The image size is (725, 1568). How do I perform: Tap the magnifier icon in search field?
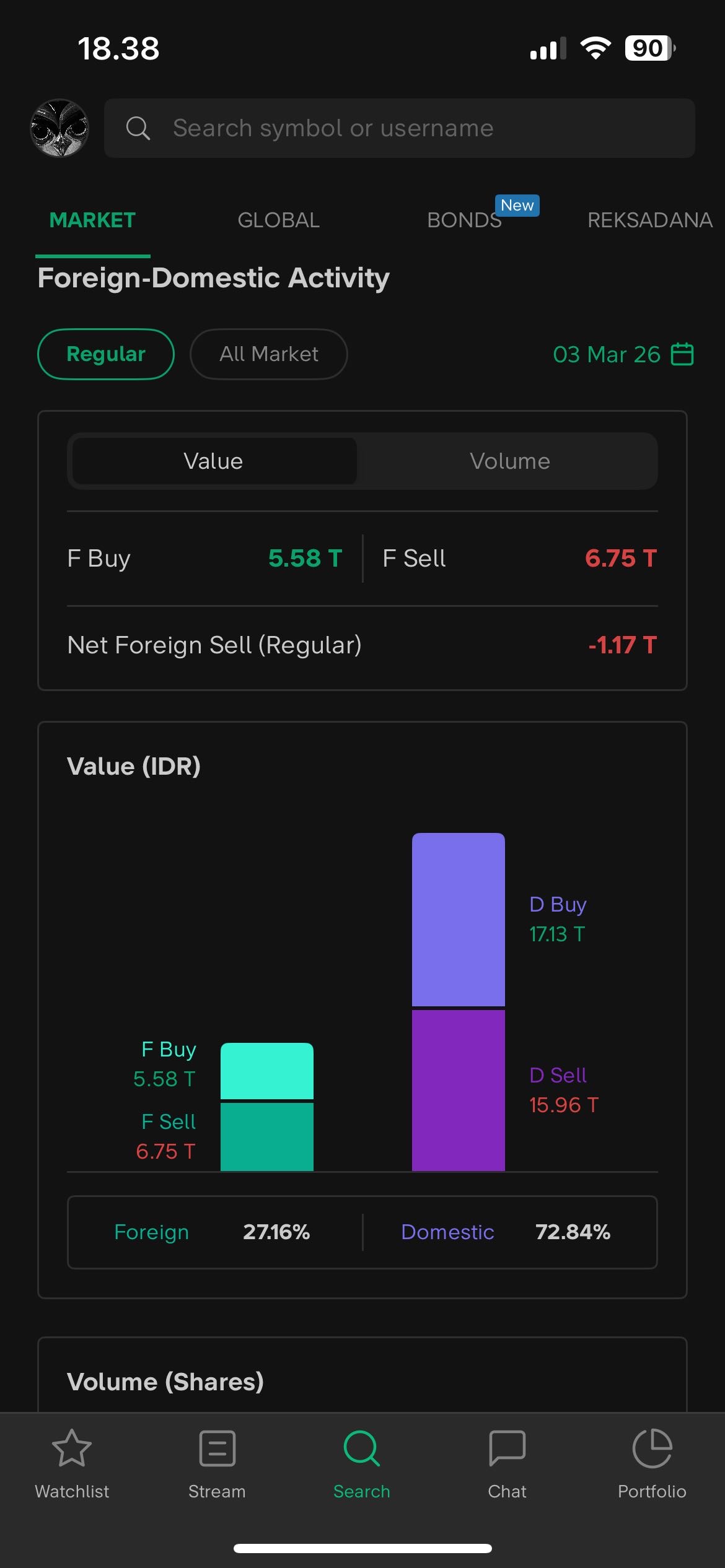(138, 128)
